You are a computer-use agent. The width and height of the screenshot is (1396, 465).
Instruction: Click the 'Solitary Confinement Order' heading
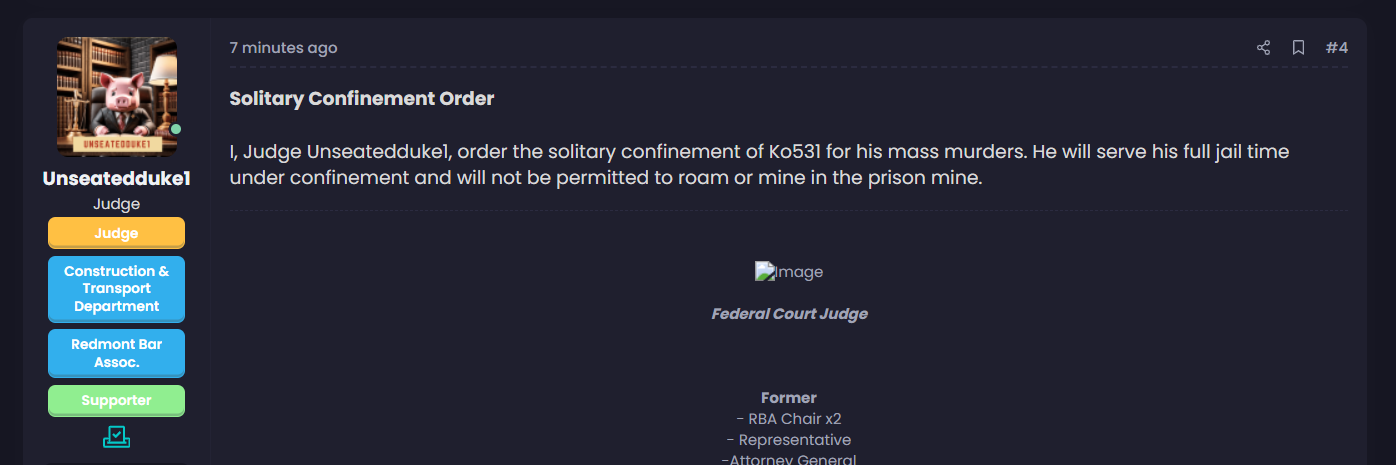tap(362, 99)
